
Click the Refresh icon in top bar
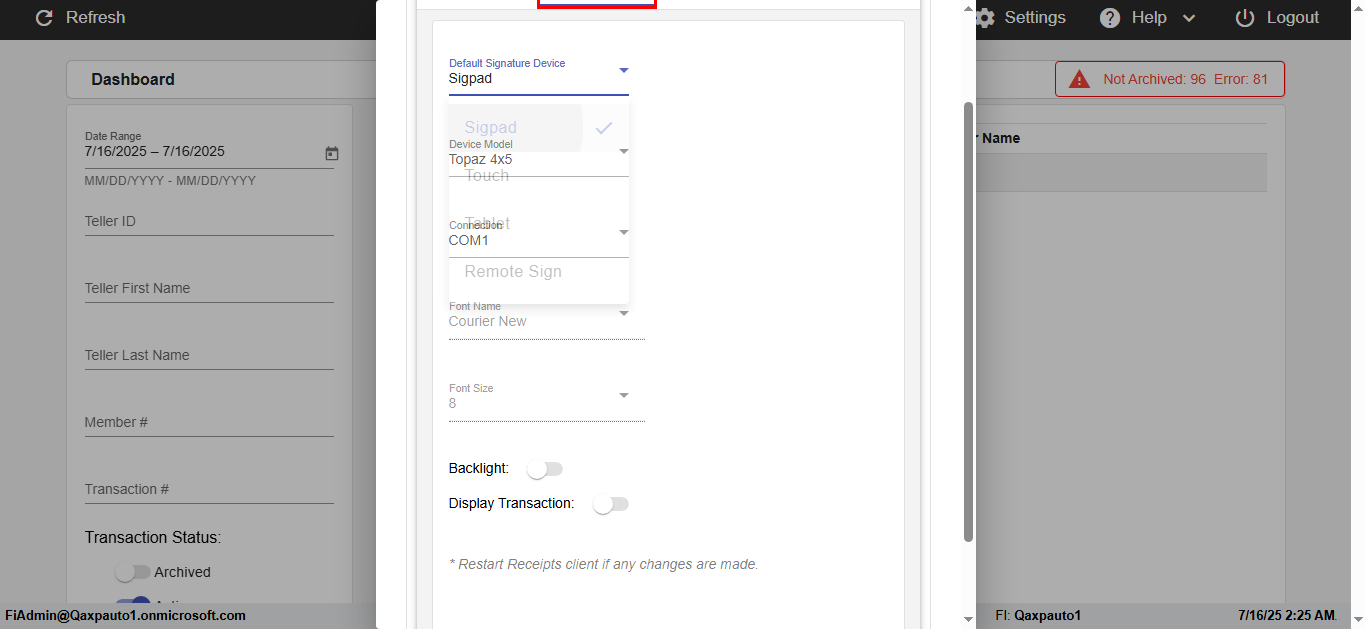click(x=43, y=18)
